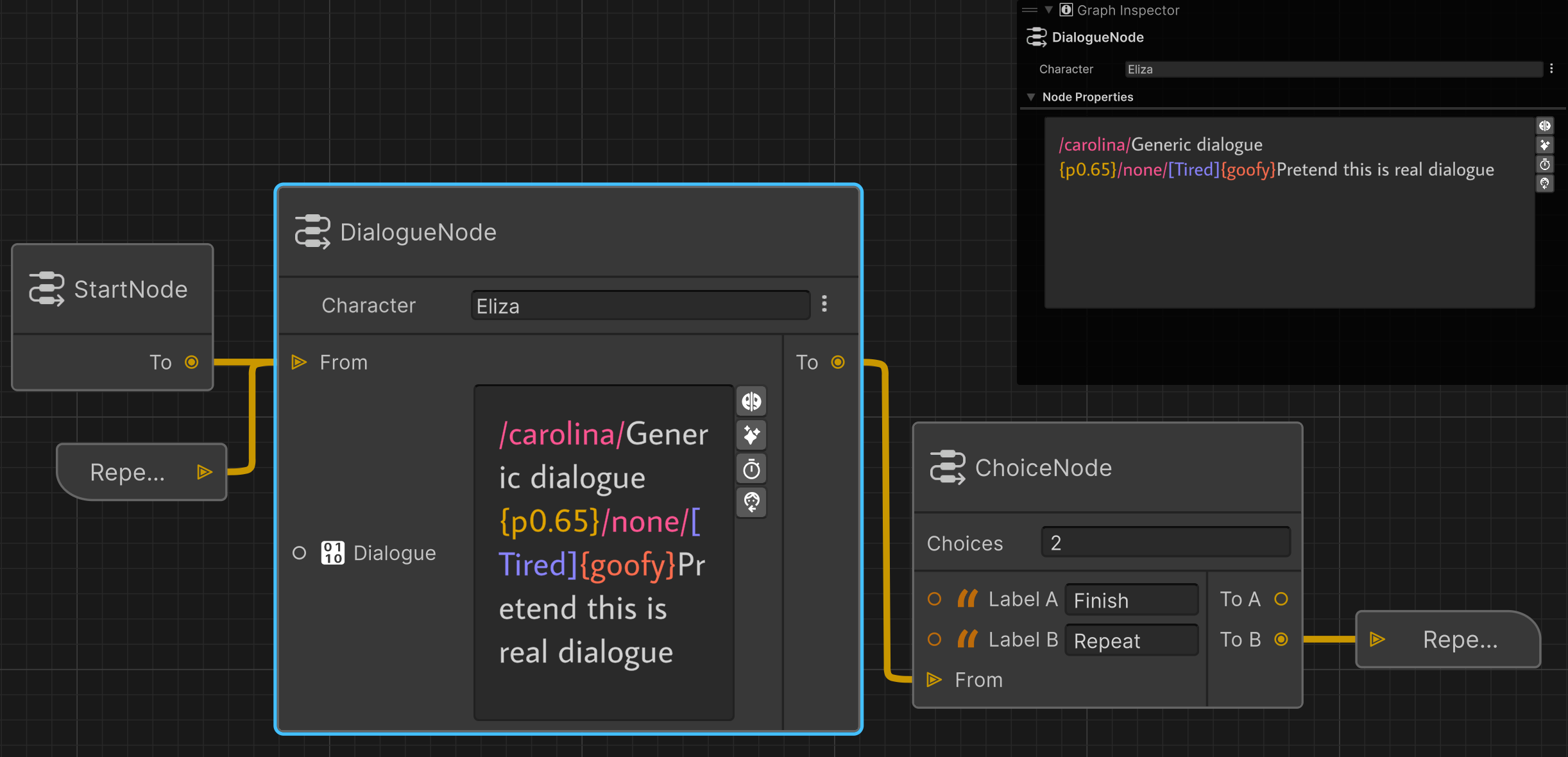Edit the Label B field containing Repeat
This screenshot has height=757, width=1568.
1132,640
